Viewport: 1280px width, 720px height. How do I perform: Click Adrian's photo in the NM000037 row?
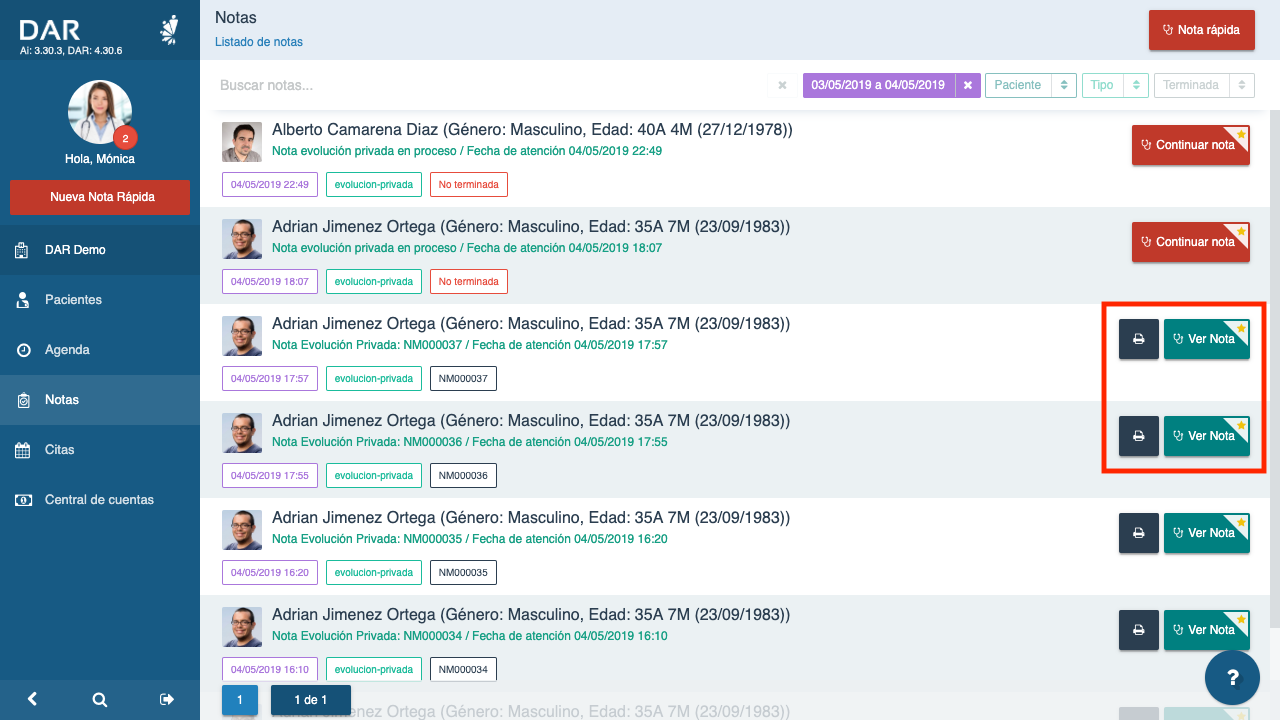(x=242, y=336)
